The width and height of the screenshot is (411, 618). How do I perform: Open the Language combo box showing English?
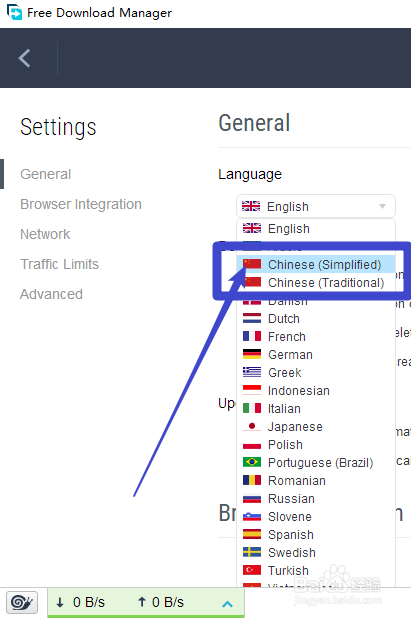point(316,206)
